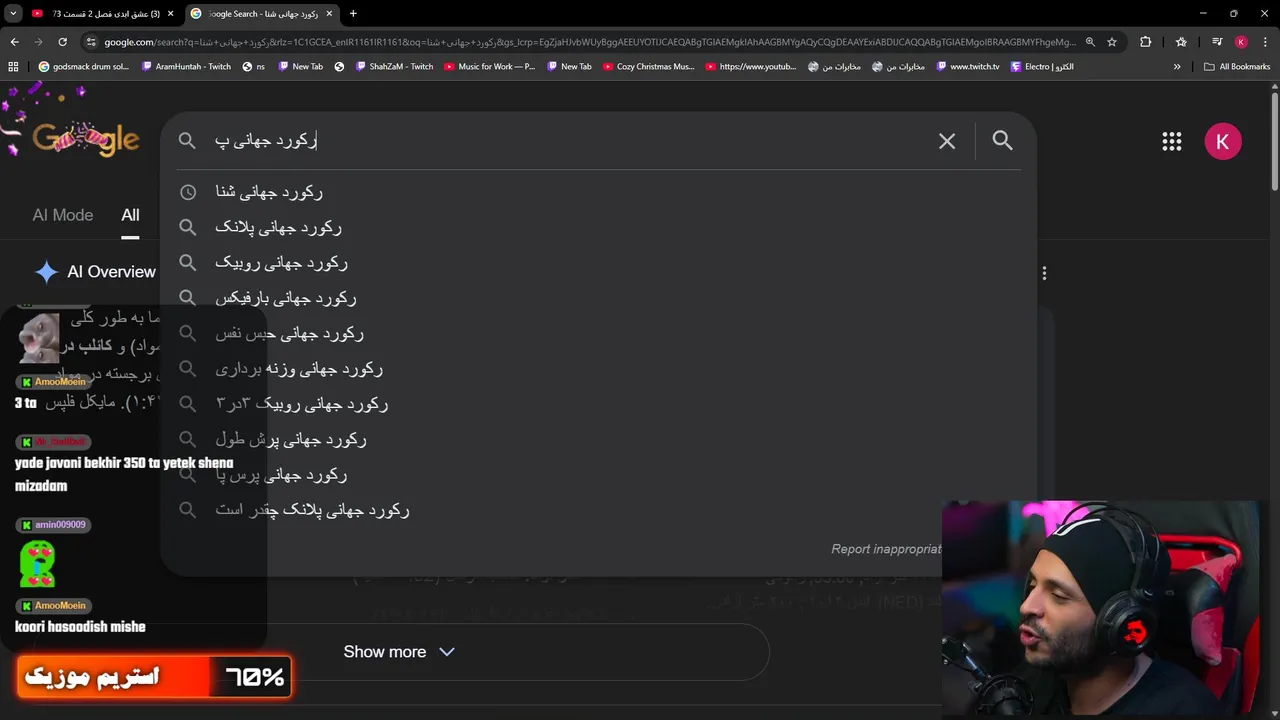Image resolution: width=1280 pixels, height=720 pixels.
Task: Clear the search box with the X icon
Action: point(947,141)
